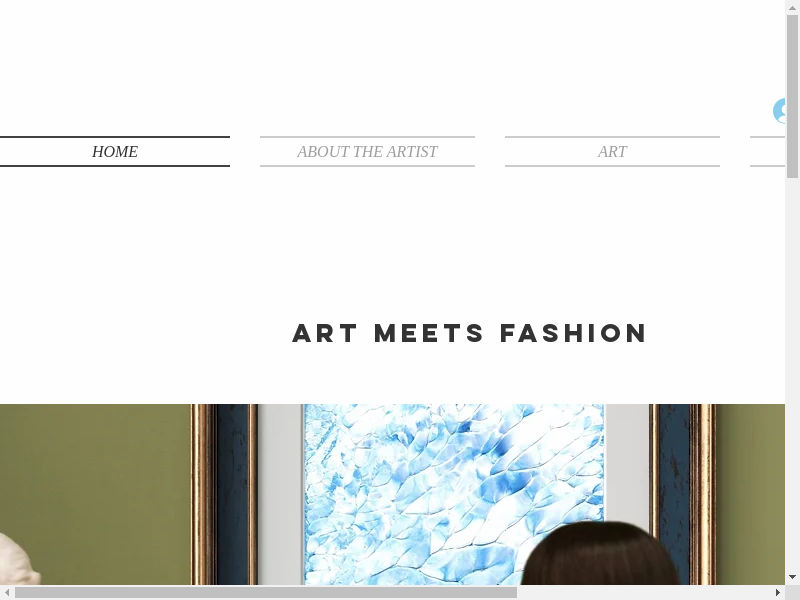Viewport: 800px width, 600px height.
Task: Click the blue user login avatar icon
Action: [779, 111]
